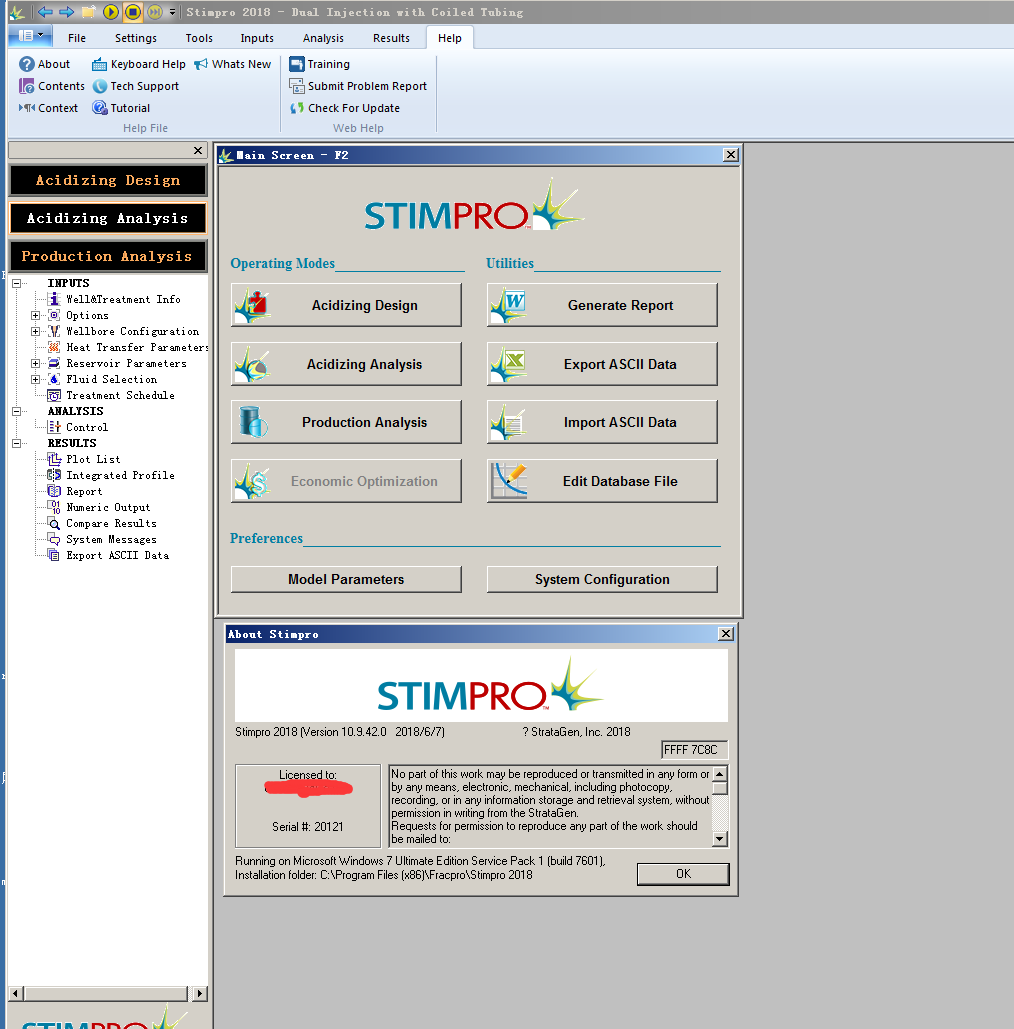The height and width of the screenshot is (1029, 1014).
Task: Open Compare Results in tree
Action: pyautogui.click(x=111, y=524)
